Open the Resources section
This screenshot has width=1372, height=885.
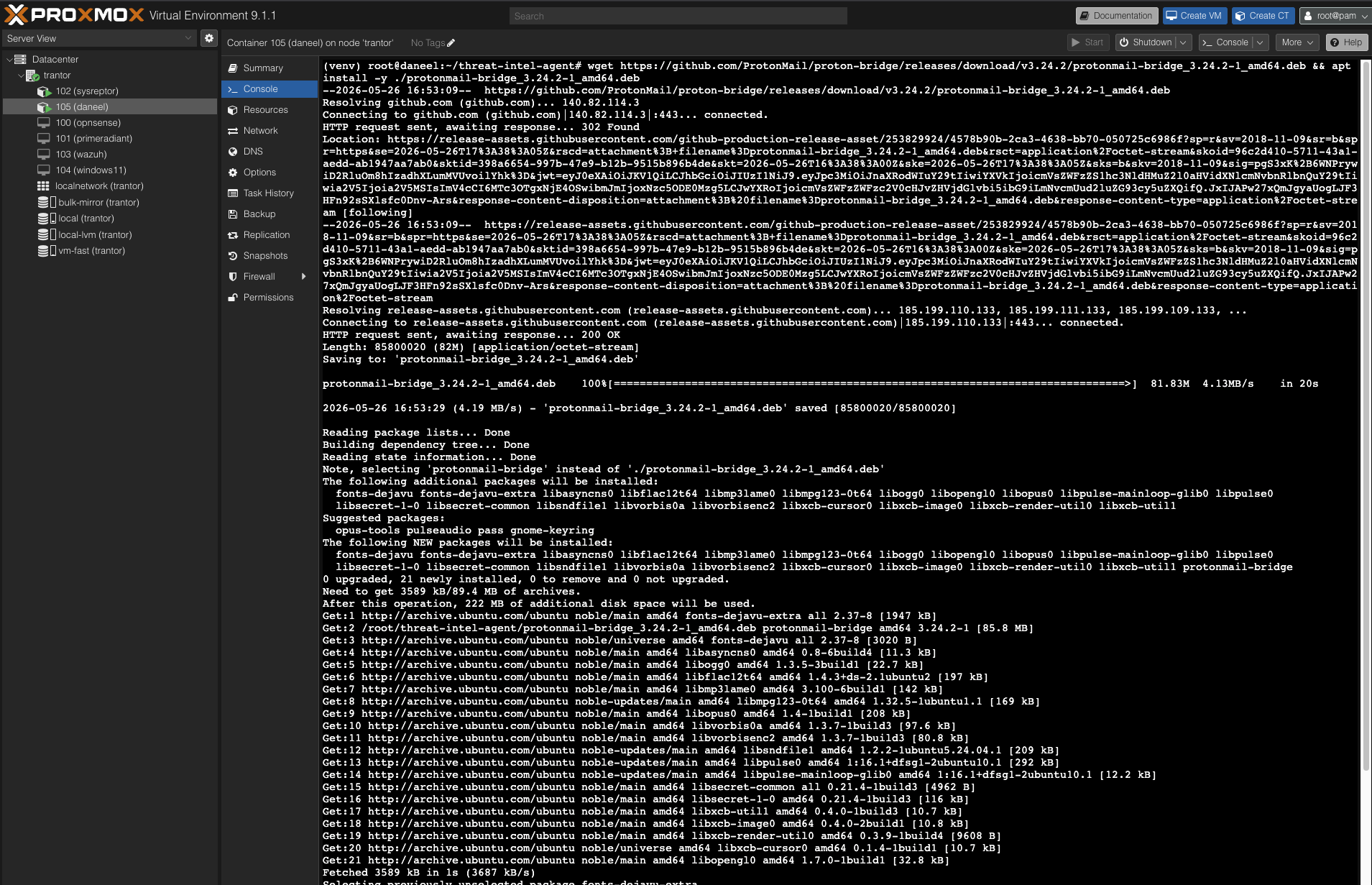coord(269,110)
